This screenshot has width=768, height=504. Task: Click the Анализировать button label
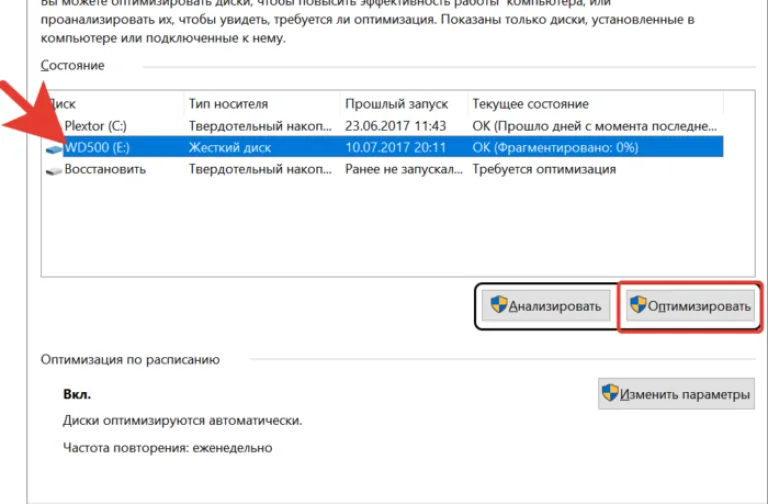554,306
